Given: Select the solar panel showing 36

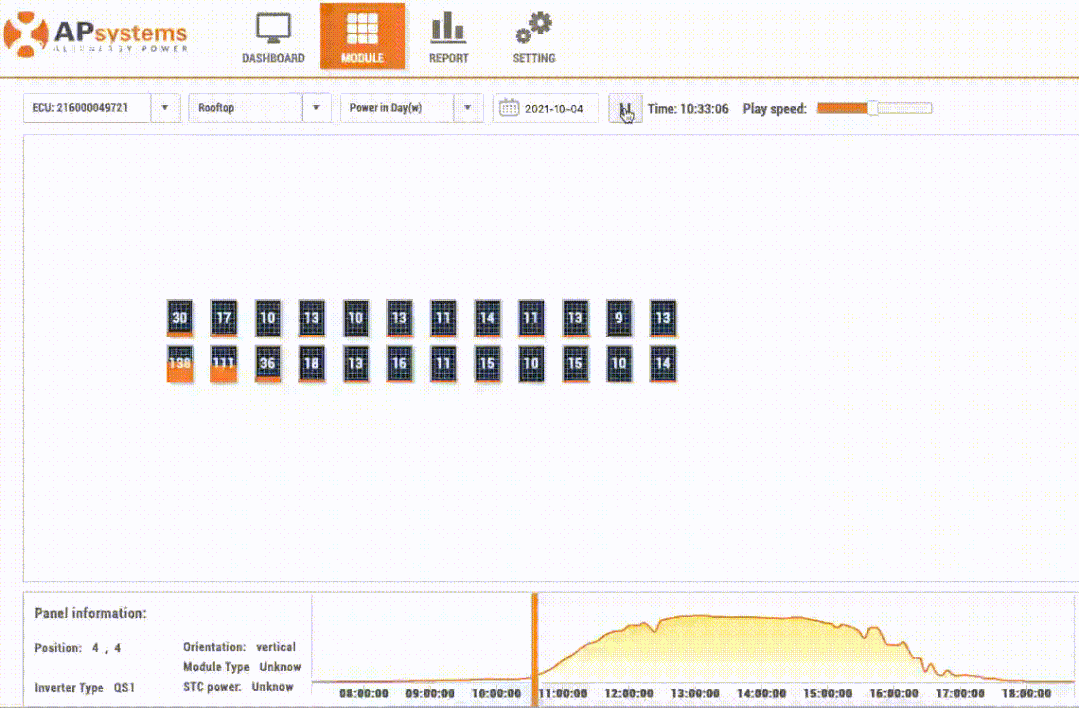Looking at the screenshot, I should pyautogui.click(x=267, y=364).
